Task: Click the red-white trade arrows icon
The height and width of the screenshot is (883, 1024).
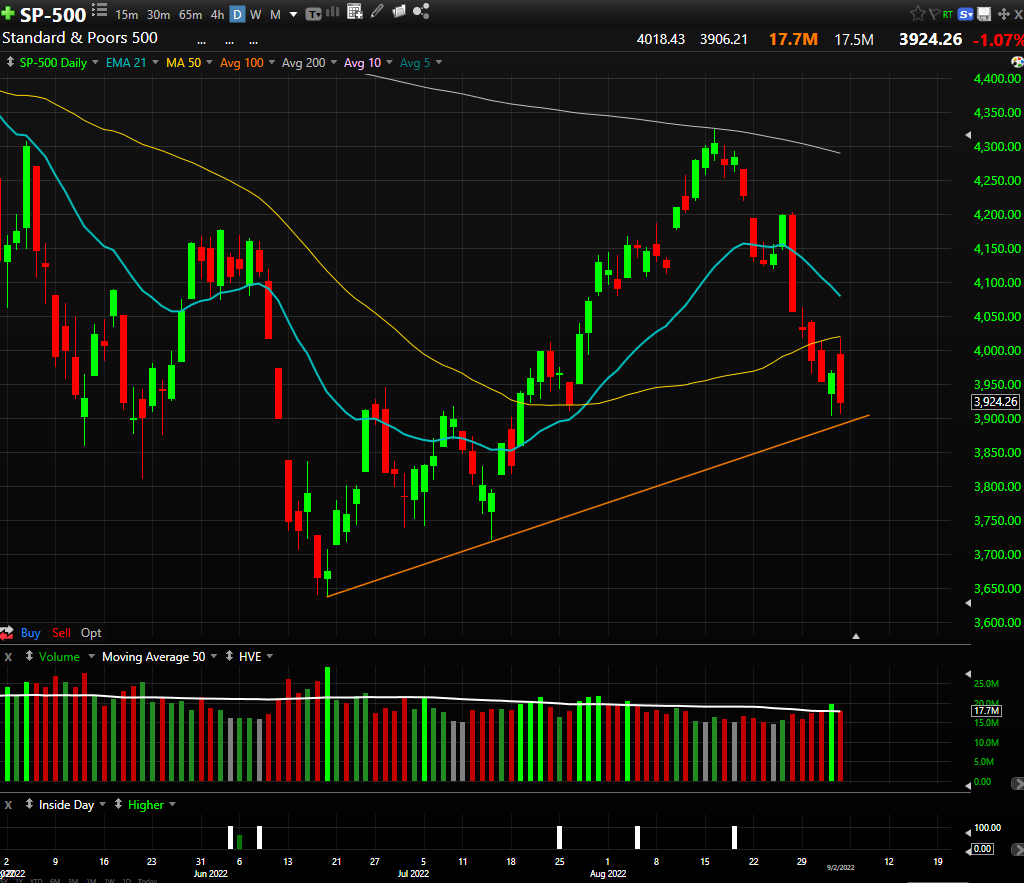Action: (x=7, y=632)
